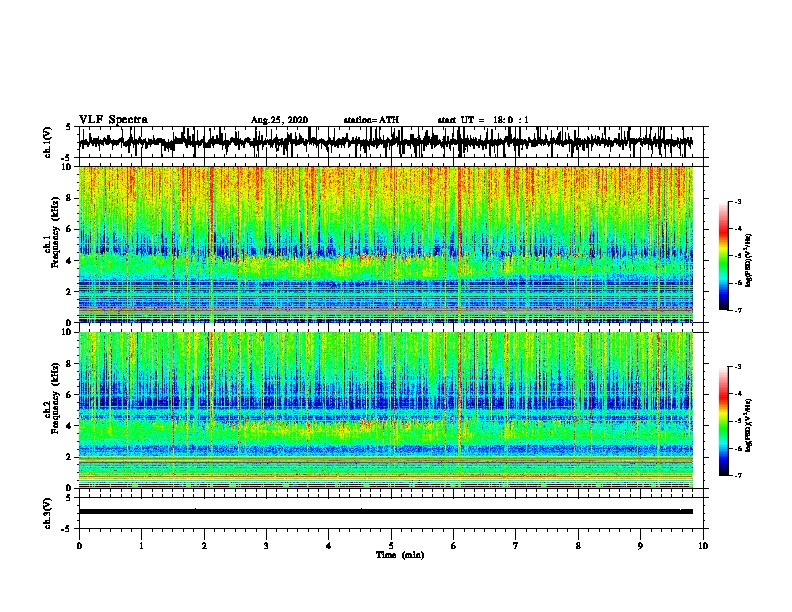
Task: Click time axis tick label "9"
Action: 640,546
